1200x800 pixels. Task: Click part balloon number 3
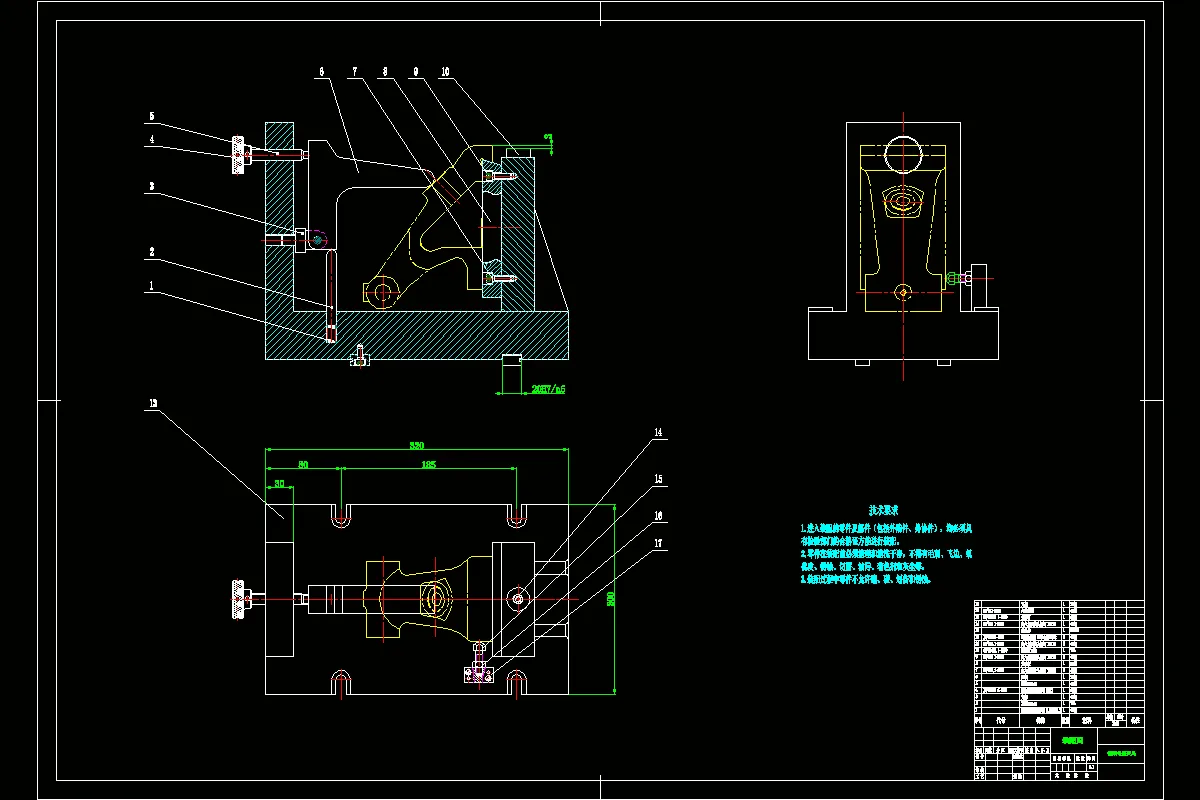pos(151,186)
